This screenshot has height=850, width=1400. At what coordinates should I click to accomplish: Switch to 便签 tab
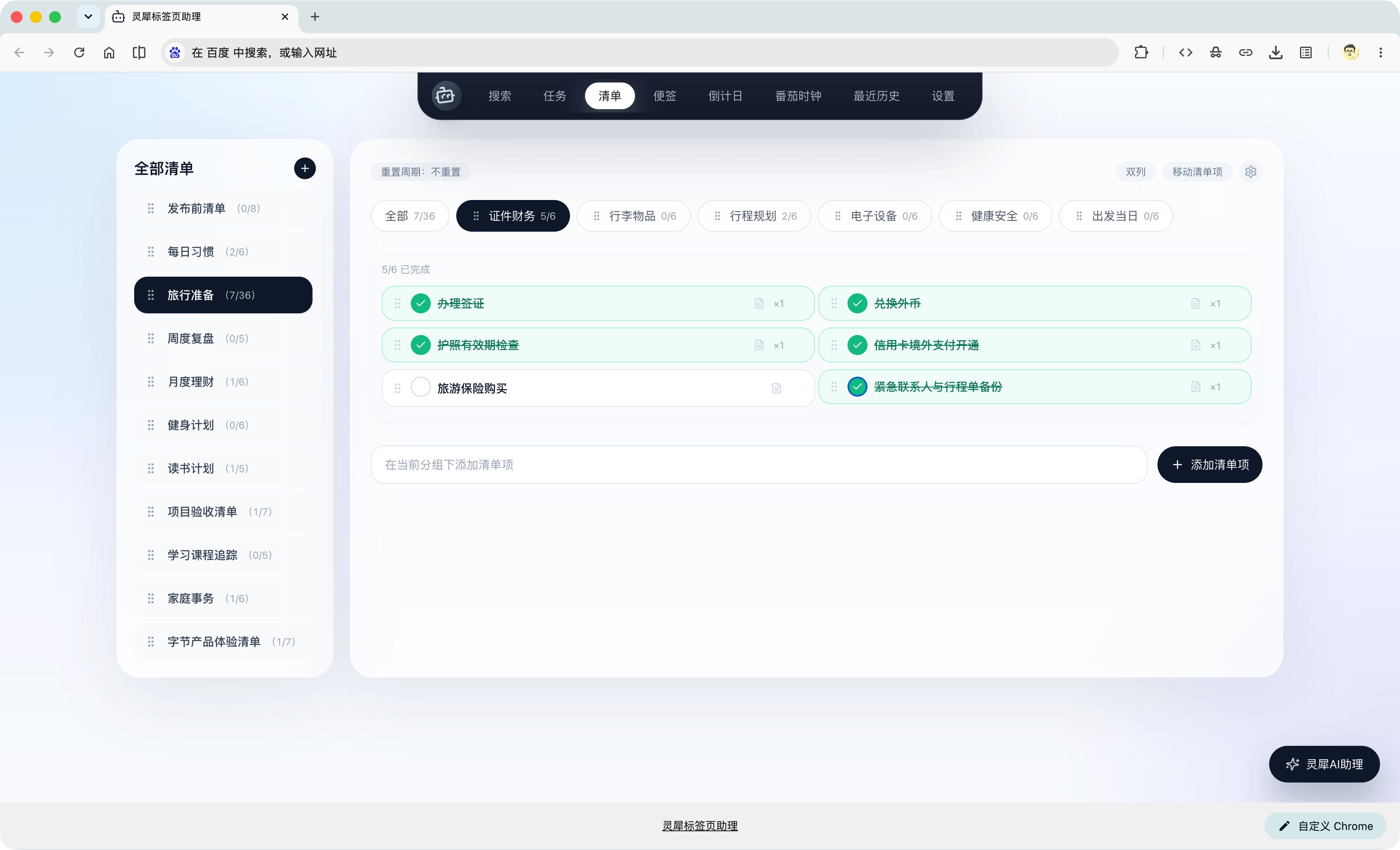(664, 95)
